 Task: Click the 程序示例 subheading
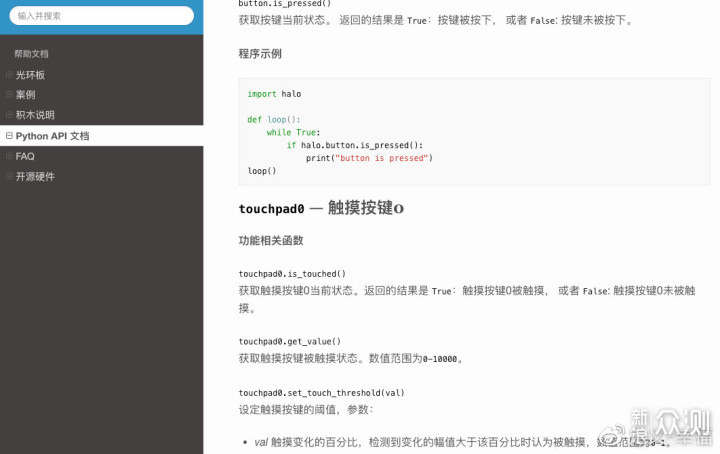pyautogui.click(x=260, y=54)
